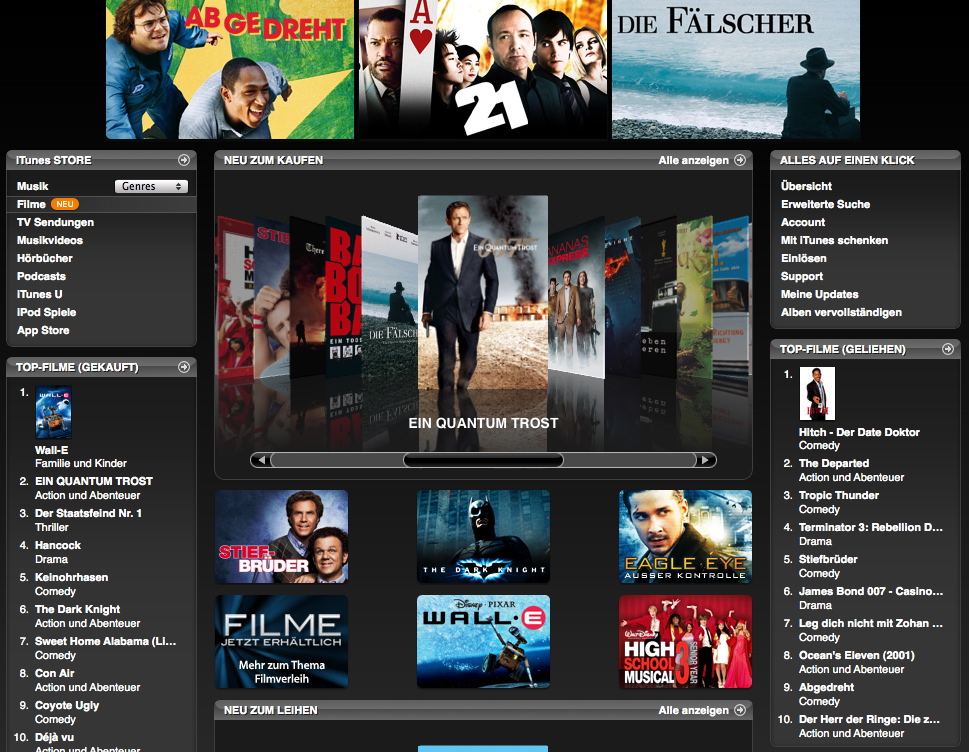The image size is (969, 752).
Task: Click Alben vervollständigen
Action: (x=841, y=312)
